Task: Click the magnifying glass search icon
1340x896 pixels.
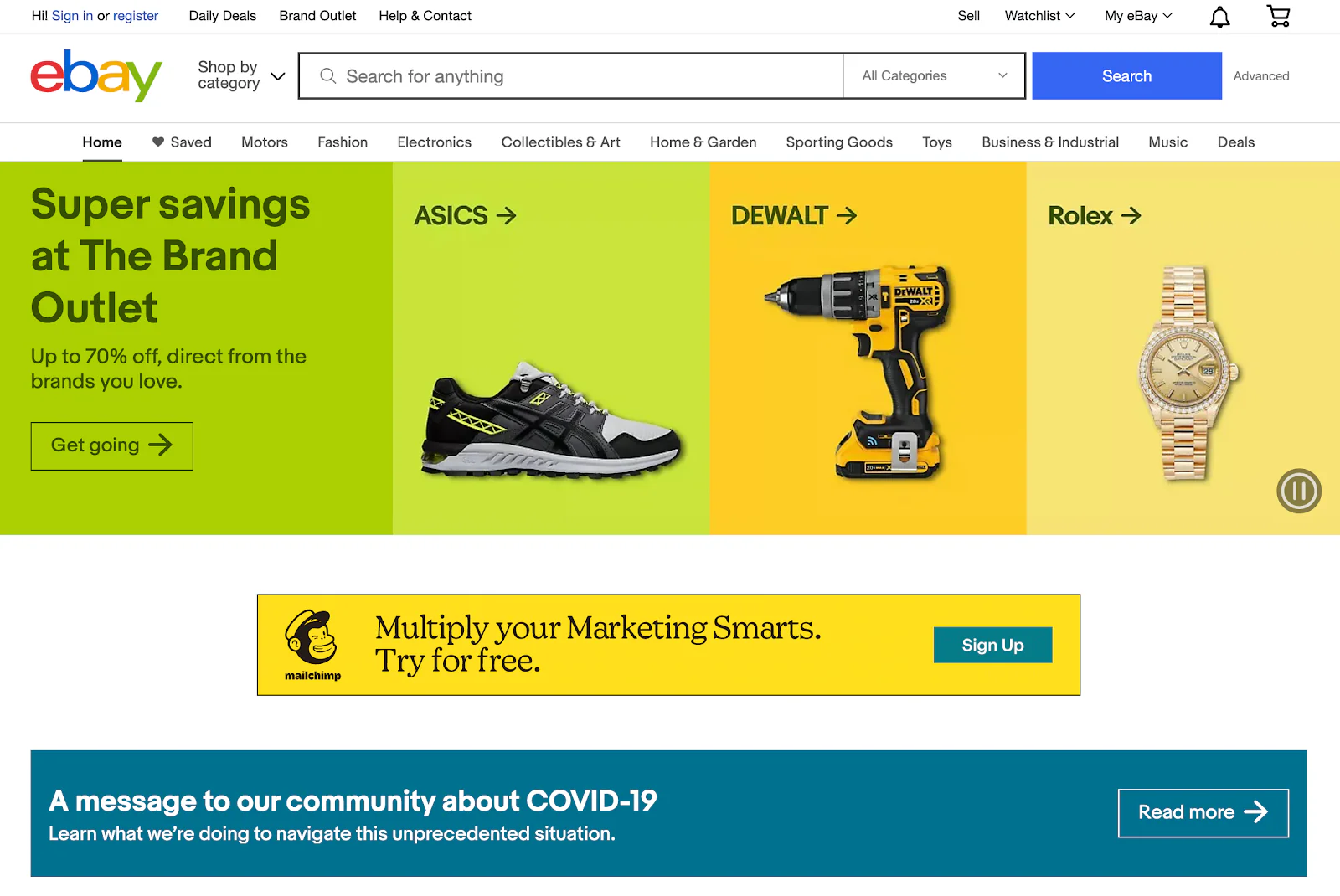Action: tap(328, 76)
